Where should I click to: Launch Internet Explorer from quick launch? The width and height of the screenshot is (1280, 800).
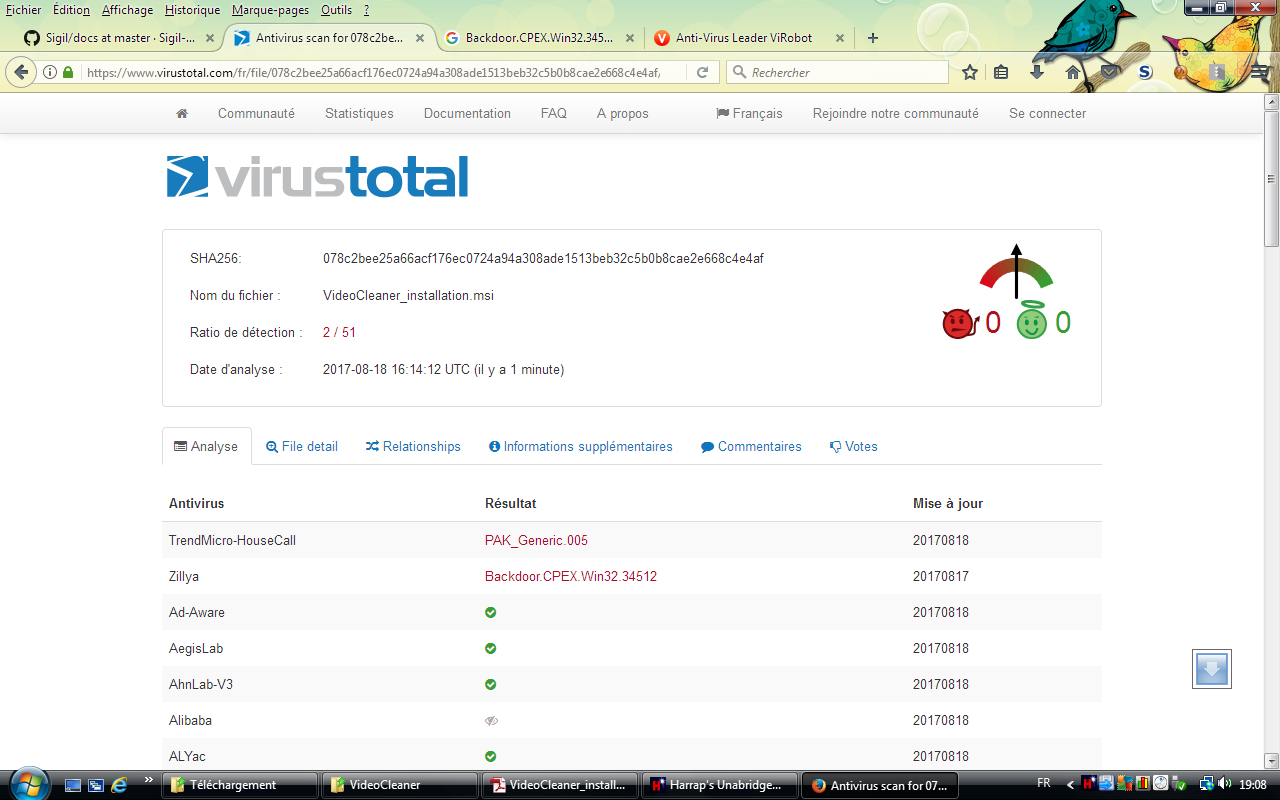pos(119,785)
